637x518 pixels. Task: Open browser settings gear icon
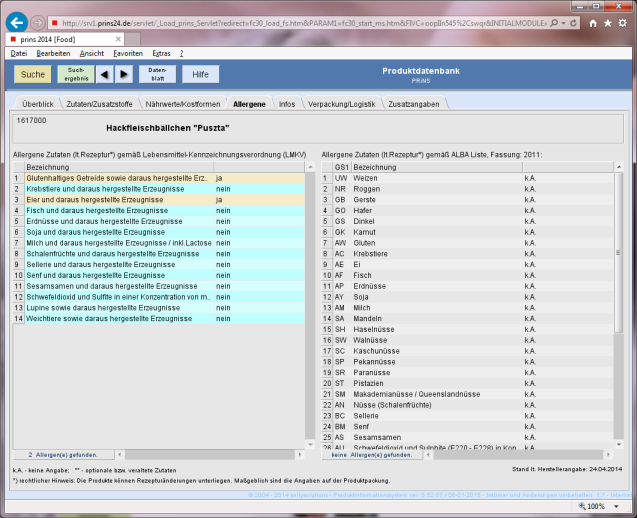624,22
